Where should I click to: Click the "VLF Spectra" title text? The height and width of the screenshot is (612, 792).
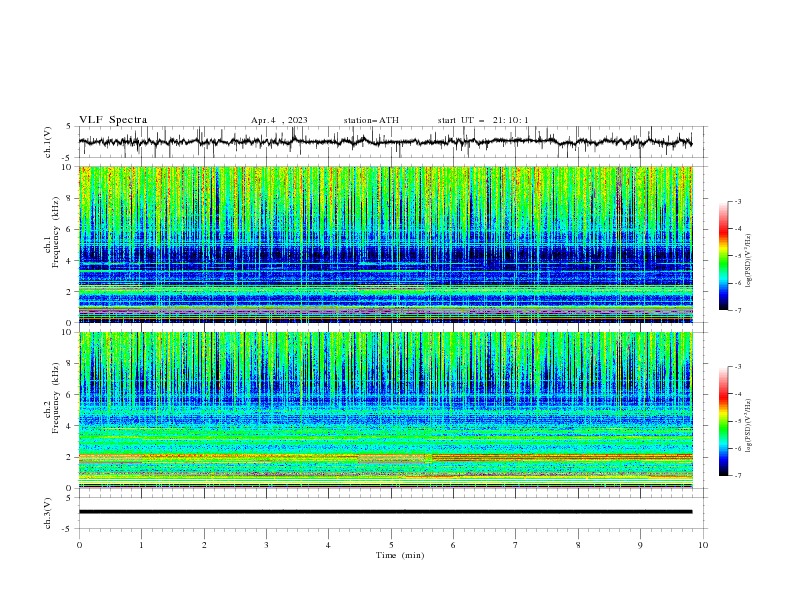(x=113, y=120)
